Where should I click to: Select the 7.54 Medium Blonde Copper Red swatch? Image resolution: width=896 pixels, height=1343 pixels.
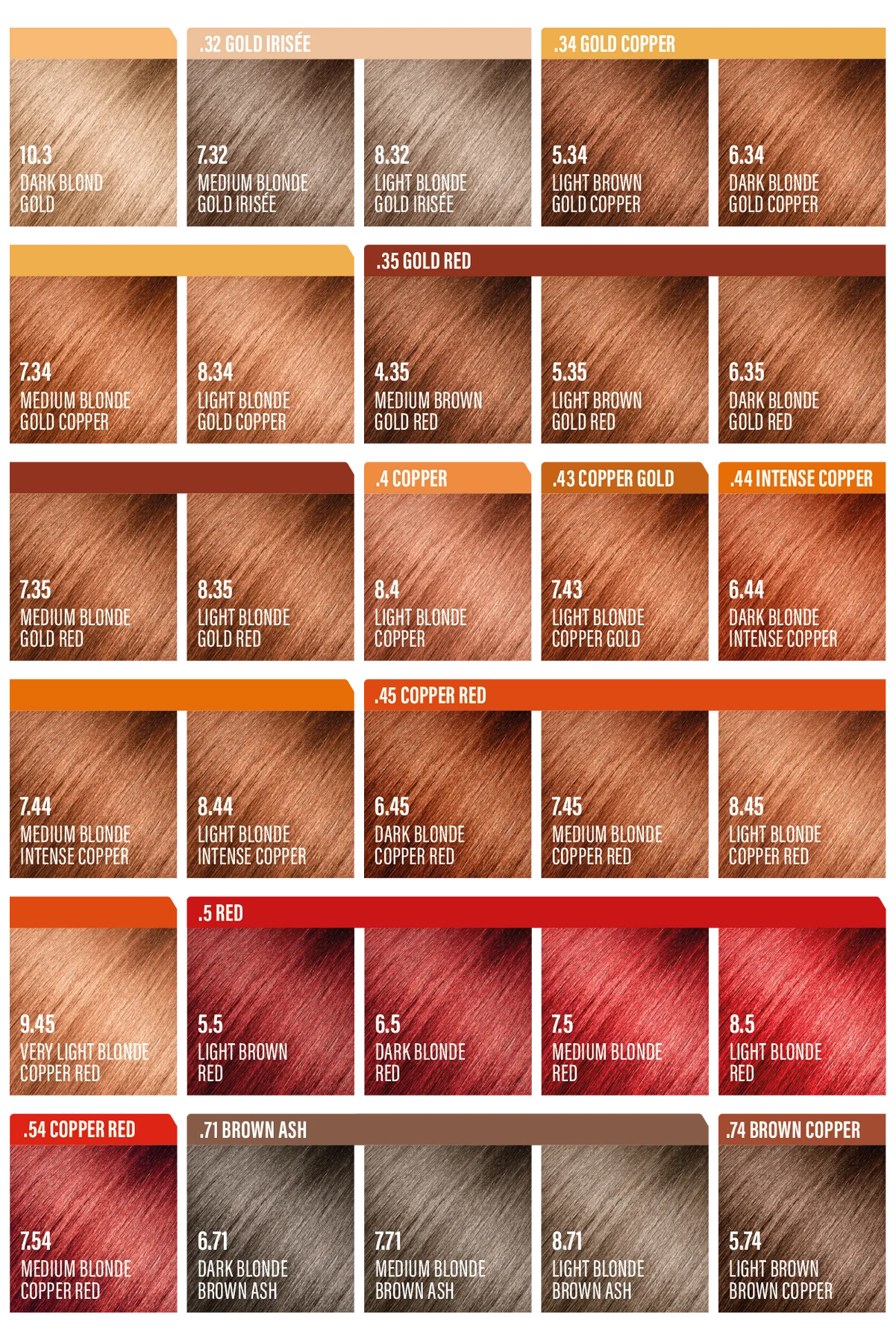point(93,1229)
